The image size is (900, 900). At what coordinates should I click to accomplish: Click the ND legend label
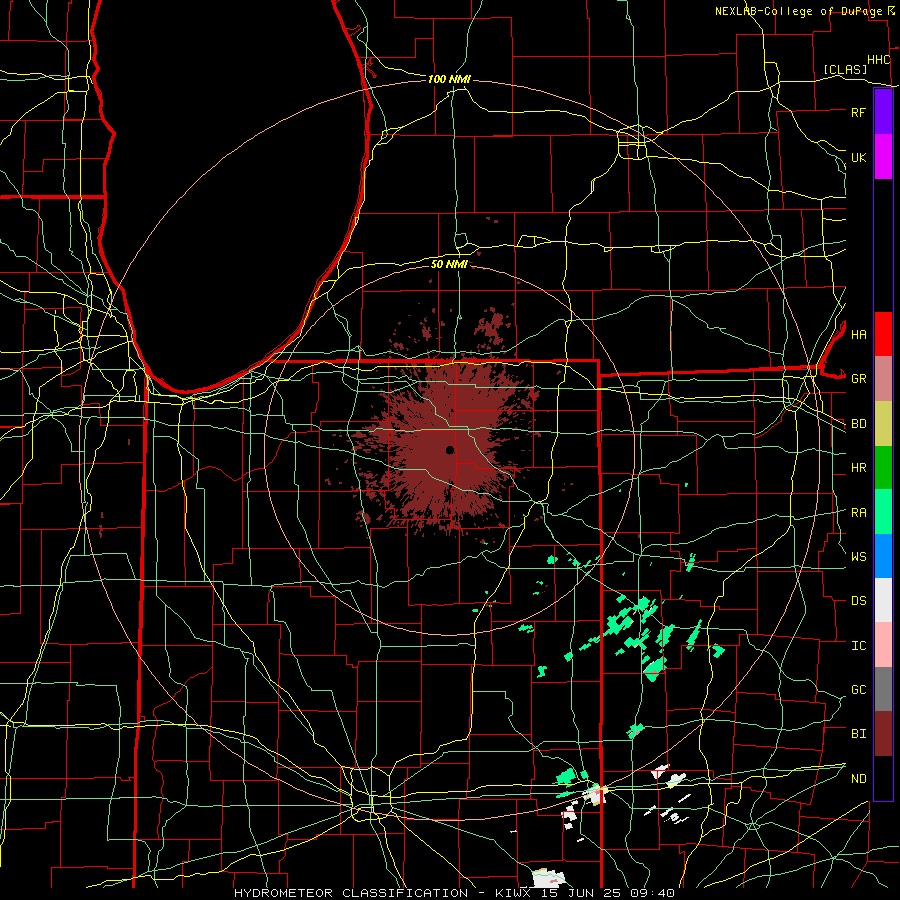(x=858, y=779)
